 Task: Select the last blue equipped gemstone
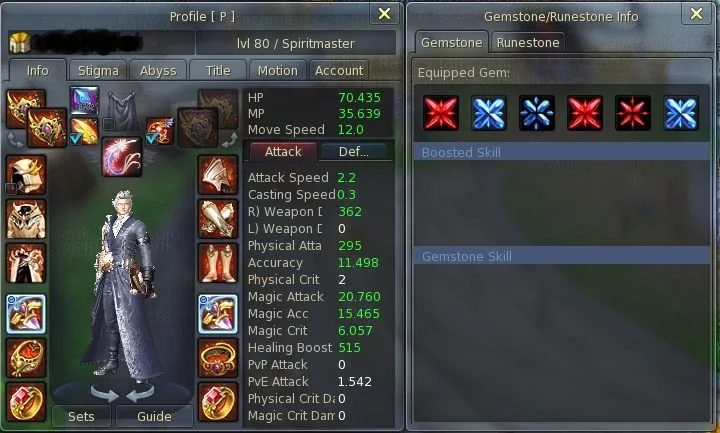click(x=681, y=113)
